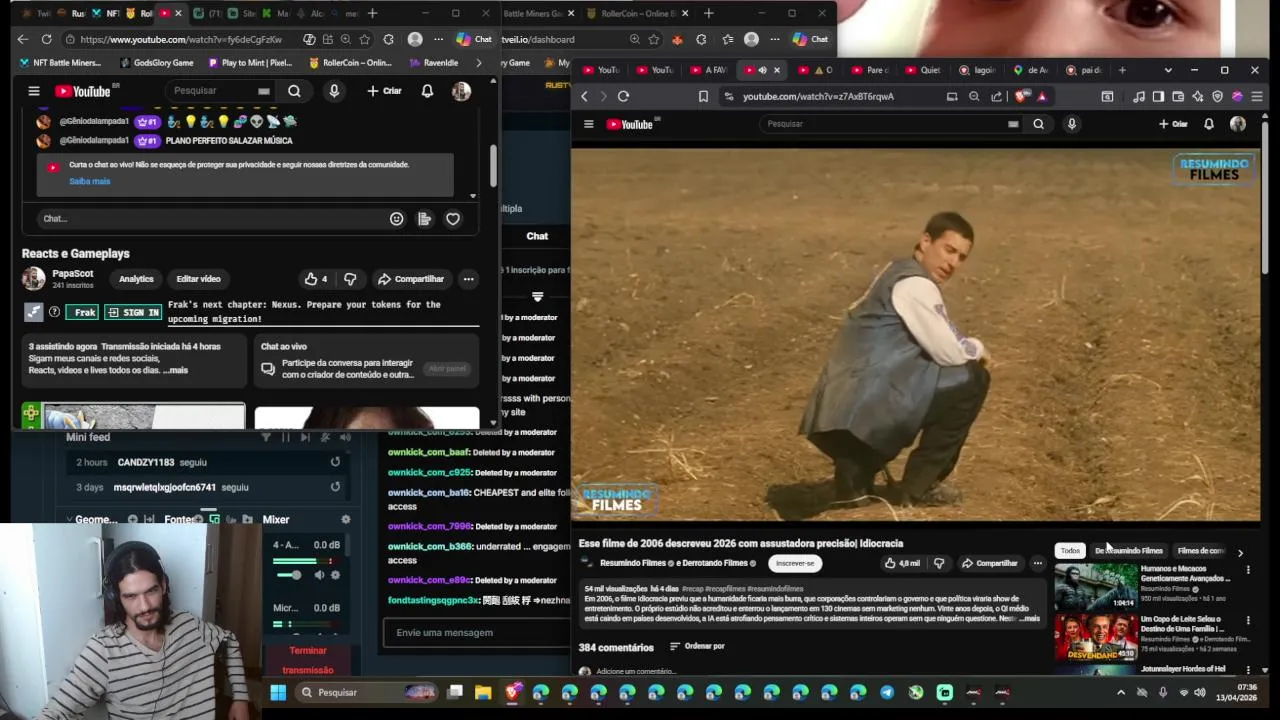The height and width of the screenshot is (720, 1280).
Task: Click Editar vídeo button
Action: (x=198, y=279)
